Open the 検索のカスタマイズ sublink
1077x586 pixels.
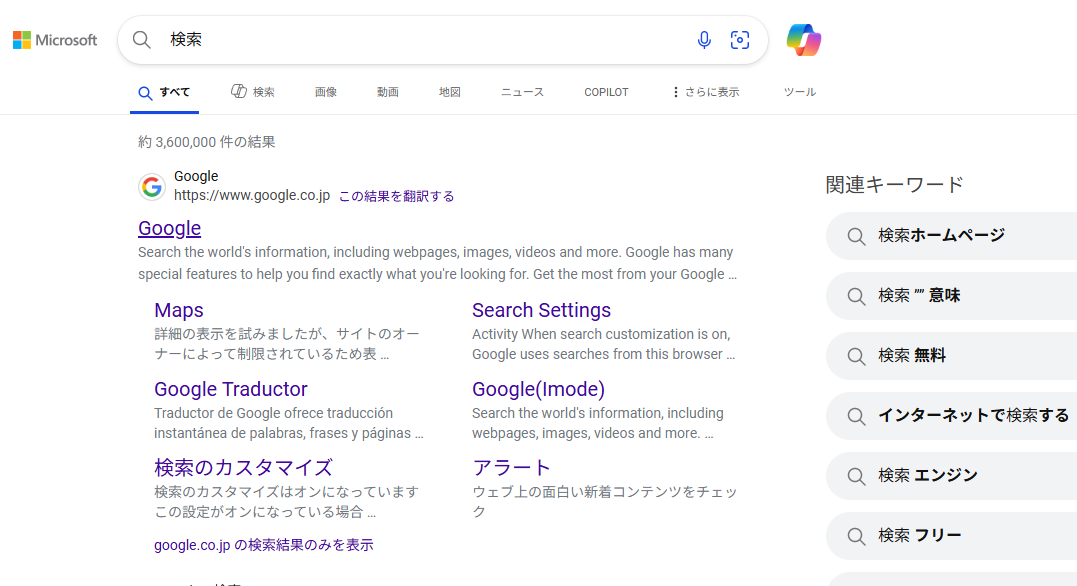243,468
